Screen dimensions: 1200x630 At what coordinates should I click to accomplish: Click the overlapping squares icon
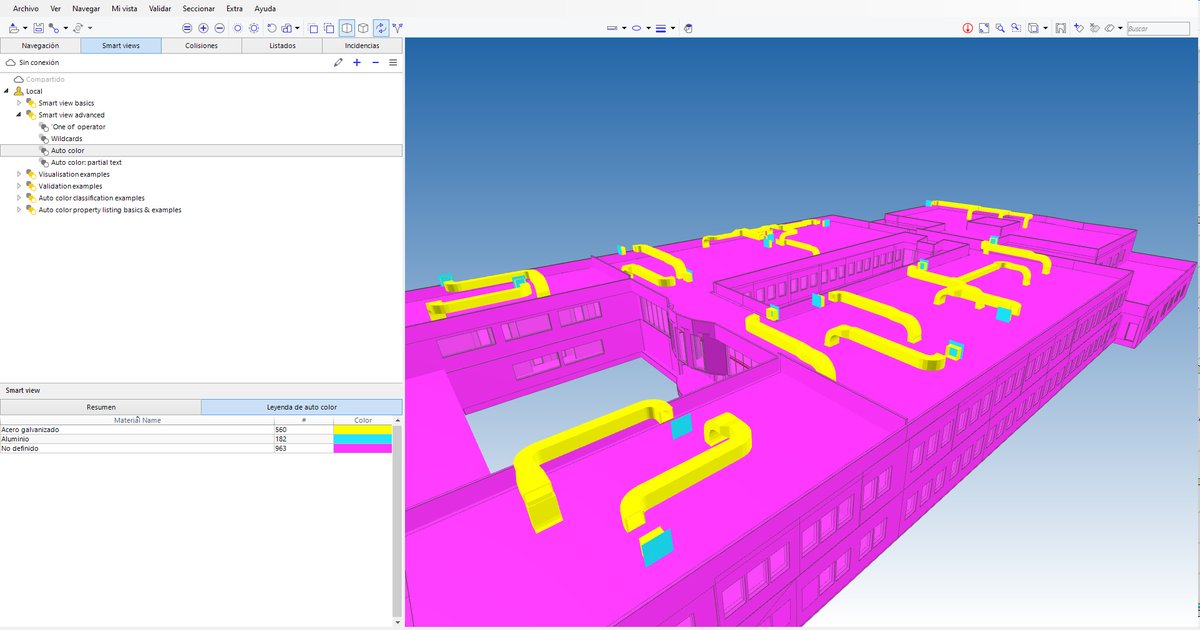pyautogui.click(x=329, y=28)
